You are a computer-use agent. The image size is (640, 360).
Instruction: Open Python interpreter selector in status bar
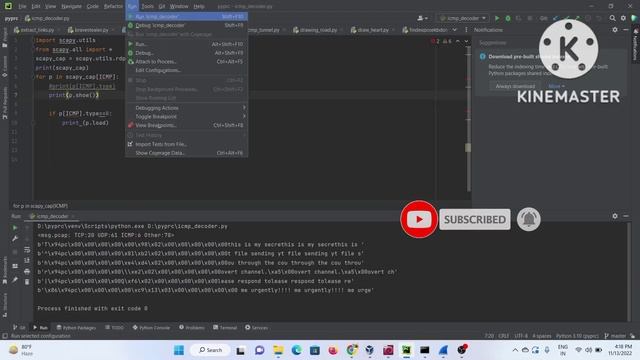point(577,336)
